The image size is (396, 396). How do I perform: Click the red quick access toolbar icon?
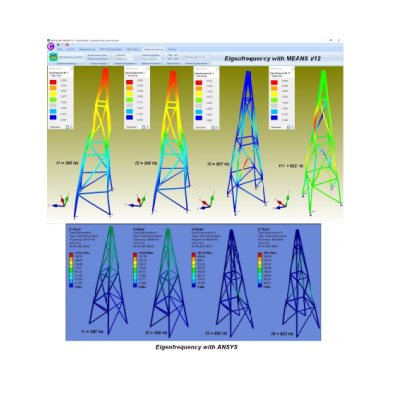67,44
